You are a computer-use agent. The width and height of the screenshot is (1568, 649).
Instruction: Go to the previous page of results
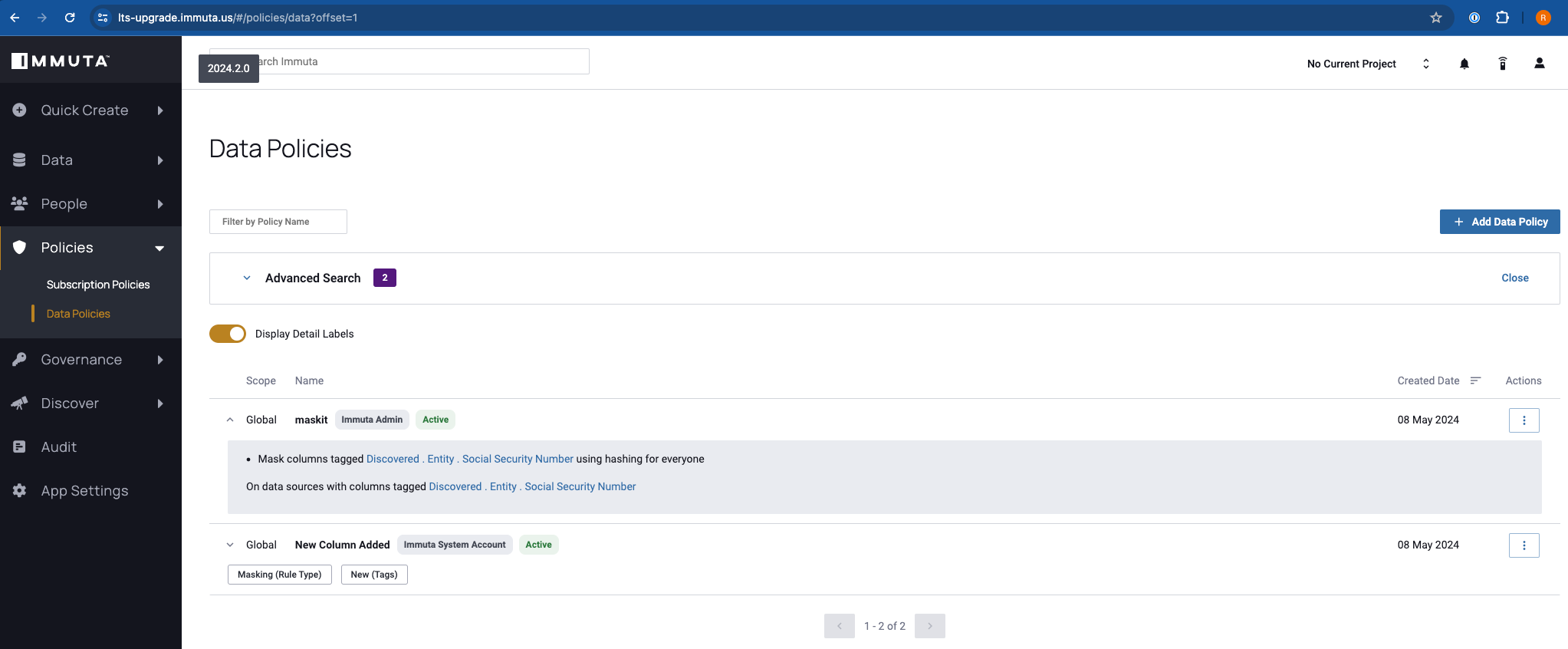(840, 626)
